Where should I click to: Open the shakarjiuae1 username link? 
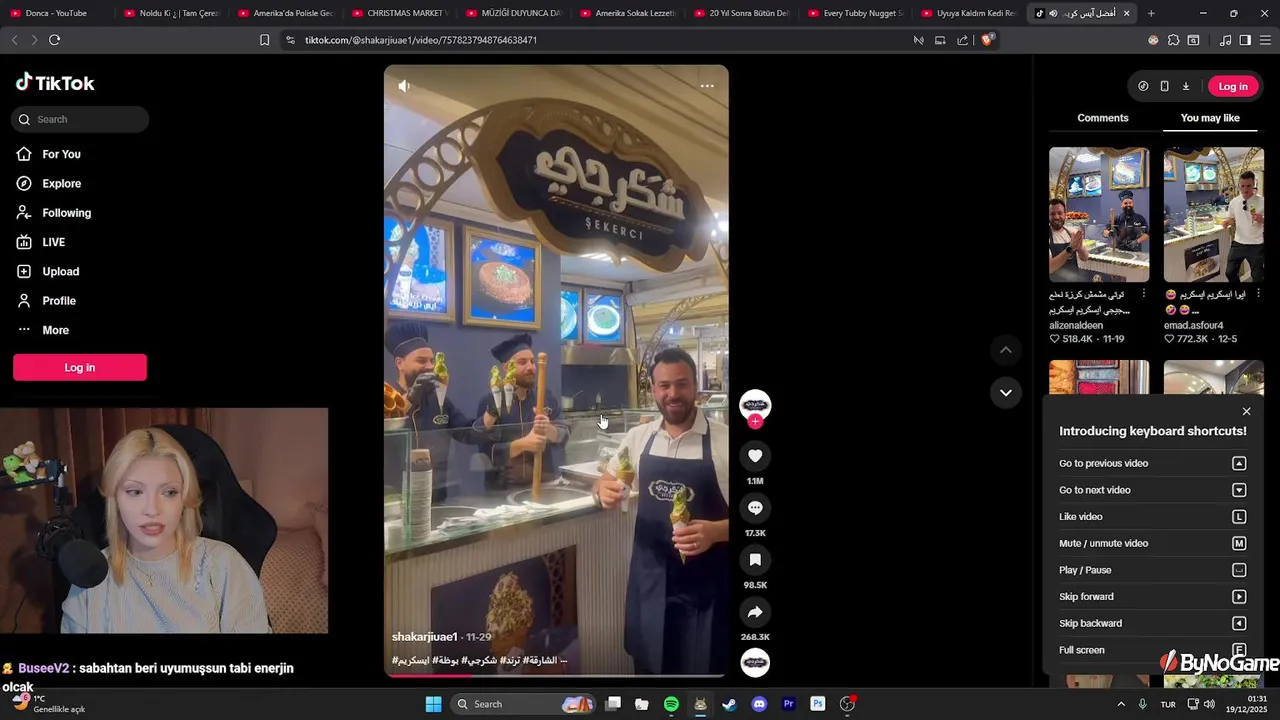point(425,637)
